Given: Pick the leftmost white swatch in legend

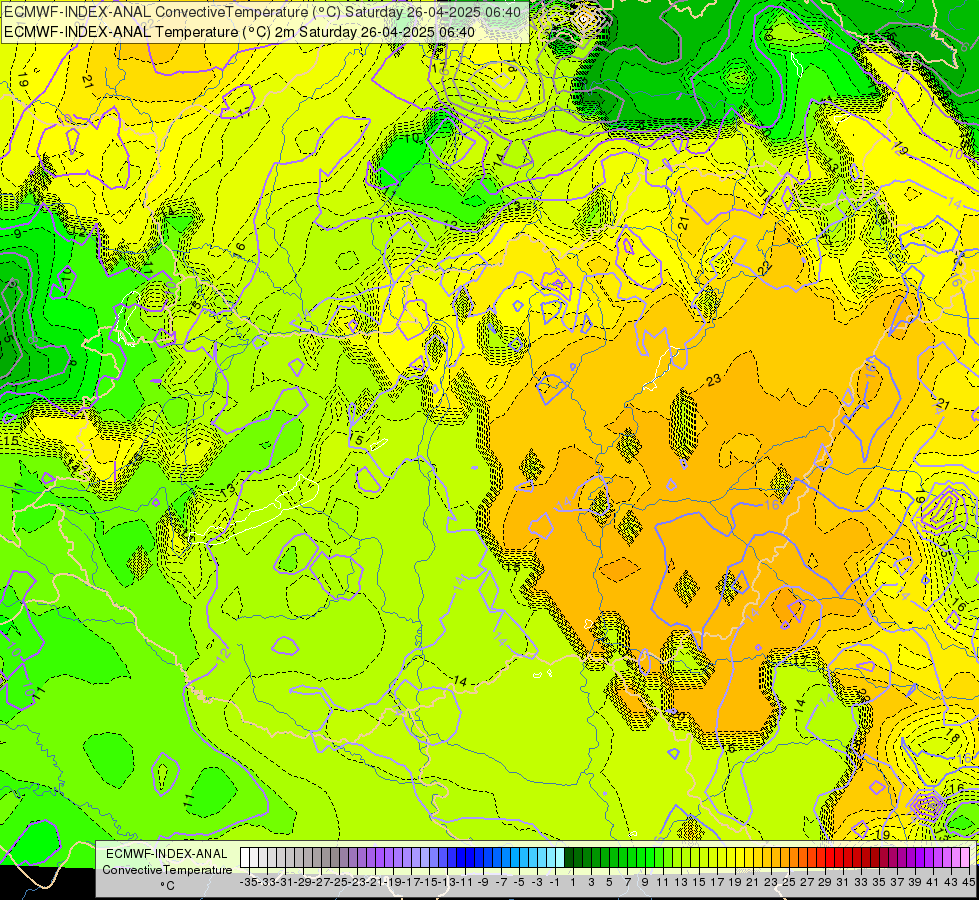Looking at the screenshot, I should click(245, 858).
